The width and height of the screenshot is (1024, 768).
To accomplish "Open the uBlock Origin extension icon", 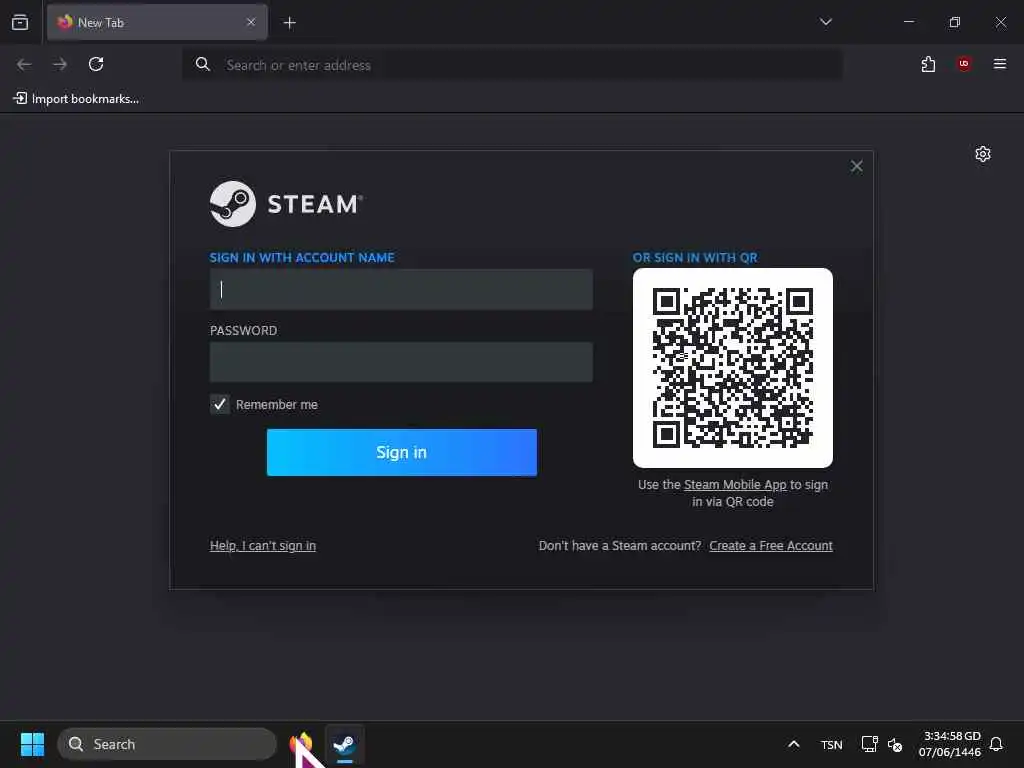I will point(963,63).
